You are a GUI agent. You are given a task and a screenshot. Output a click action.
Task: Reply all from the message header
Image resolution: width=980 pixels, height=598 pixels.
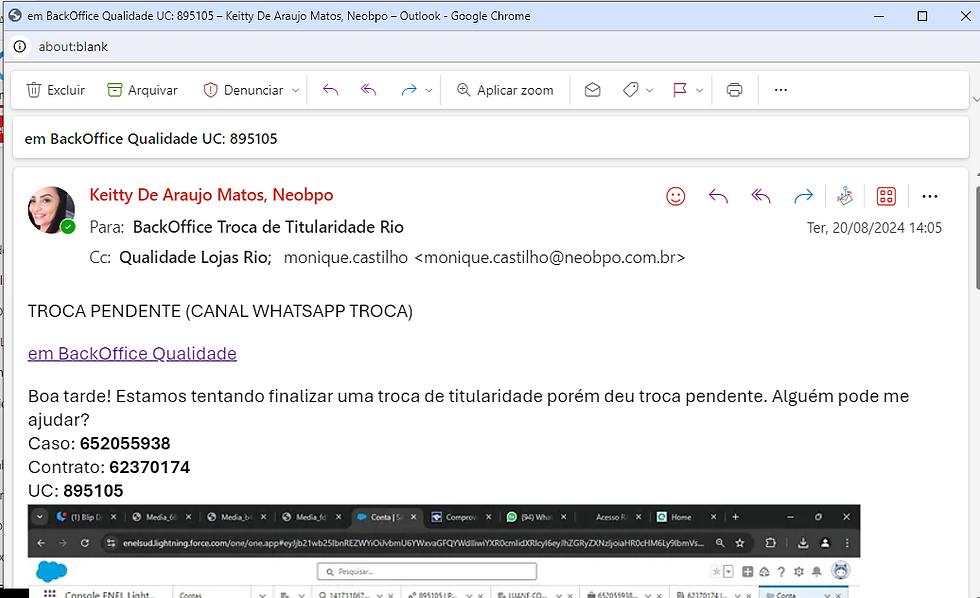click(x=761, y=196)
